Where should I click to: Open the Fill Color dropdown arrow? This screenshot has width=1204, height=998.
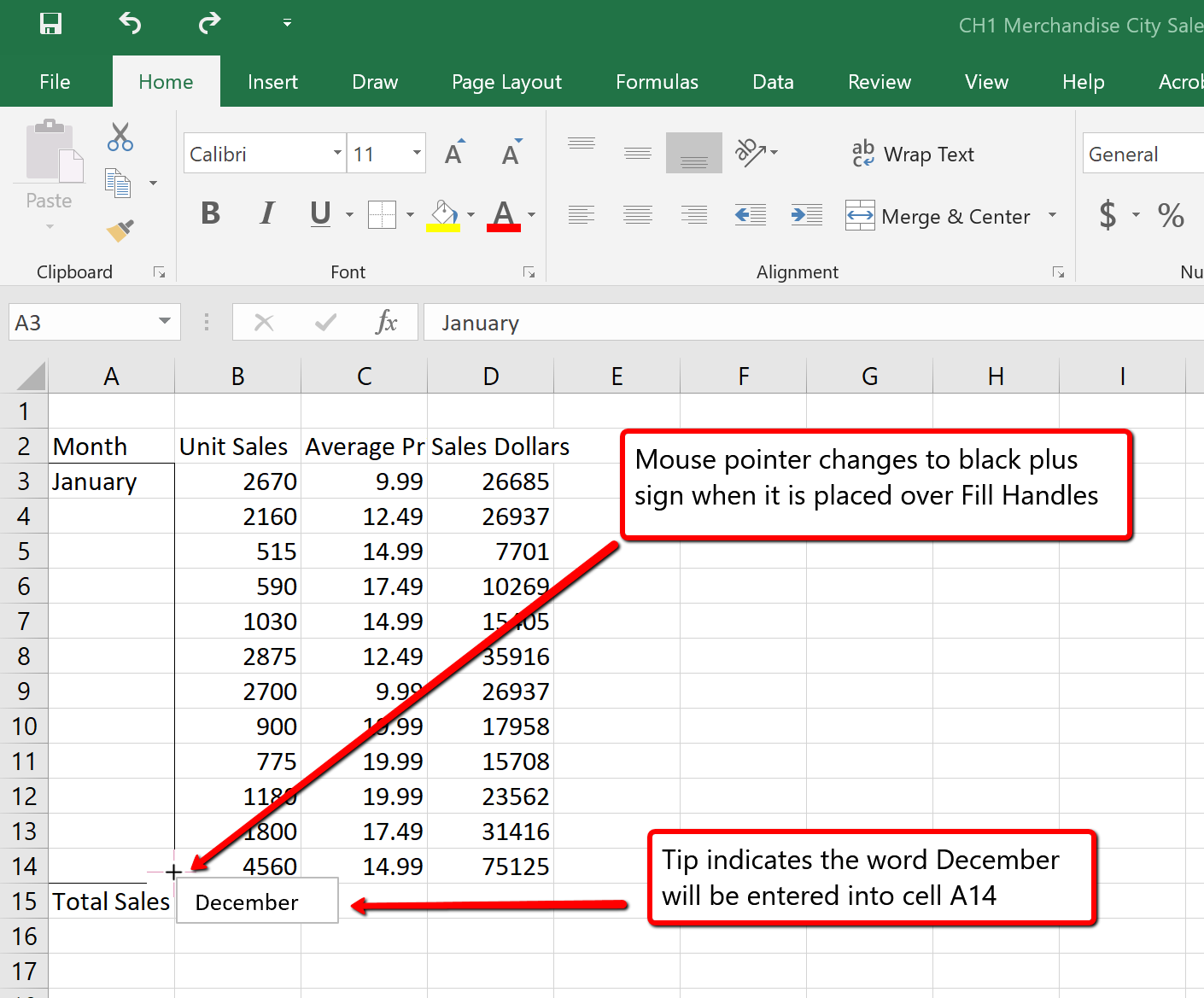click(x=470, y=214)
